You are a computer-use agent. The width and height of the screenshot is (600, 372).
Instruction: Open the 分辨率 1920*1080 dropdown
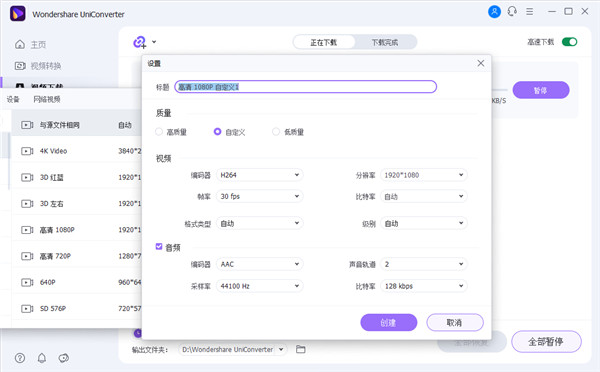click(x=424, y=175)
